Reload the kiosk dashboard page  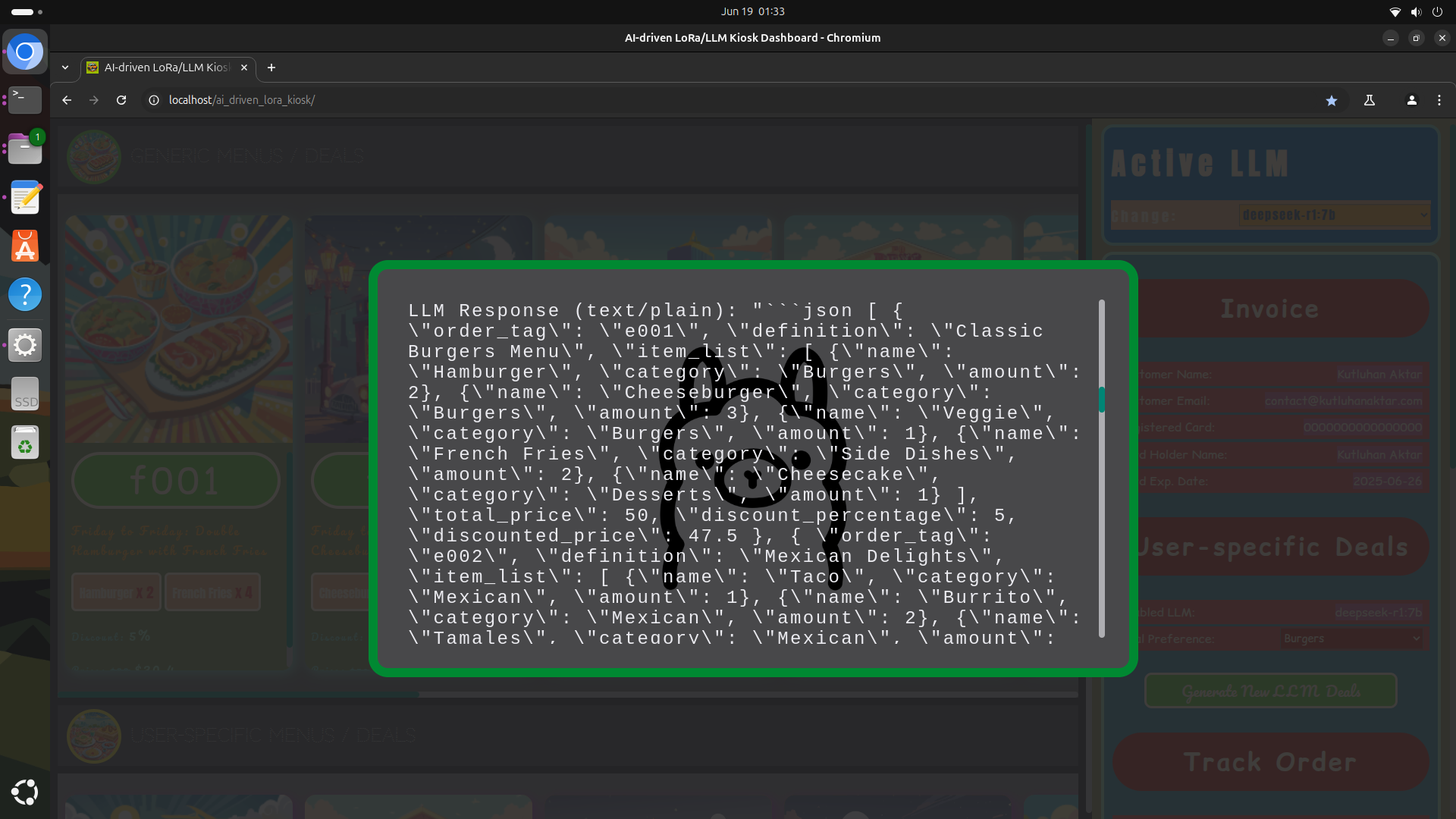point(121,100)
